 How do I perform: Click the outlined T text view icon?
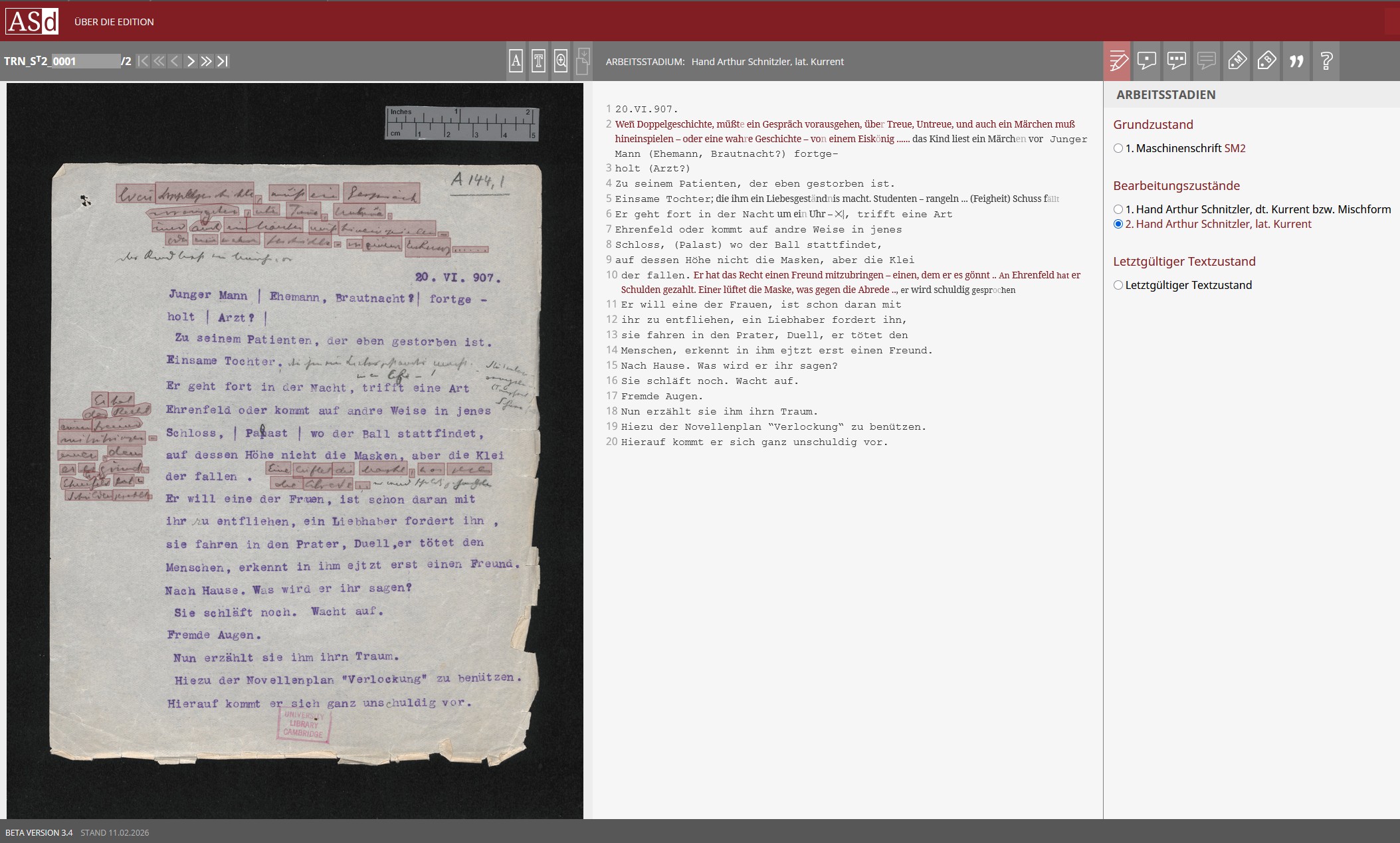tap(538, 61)
